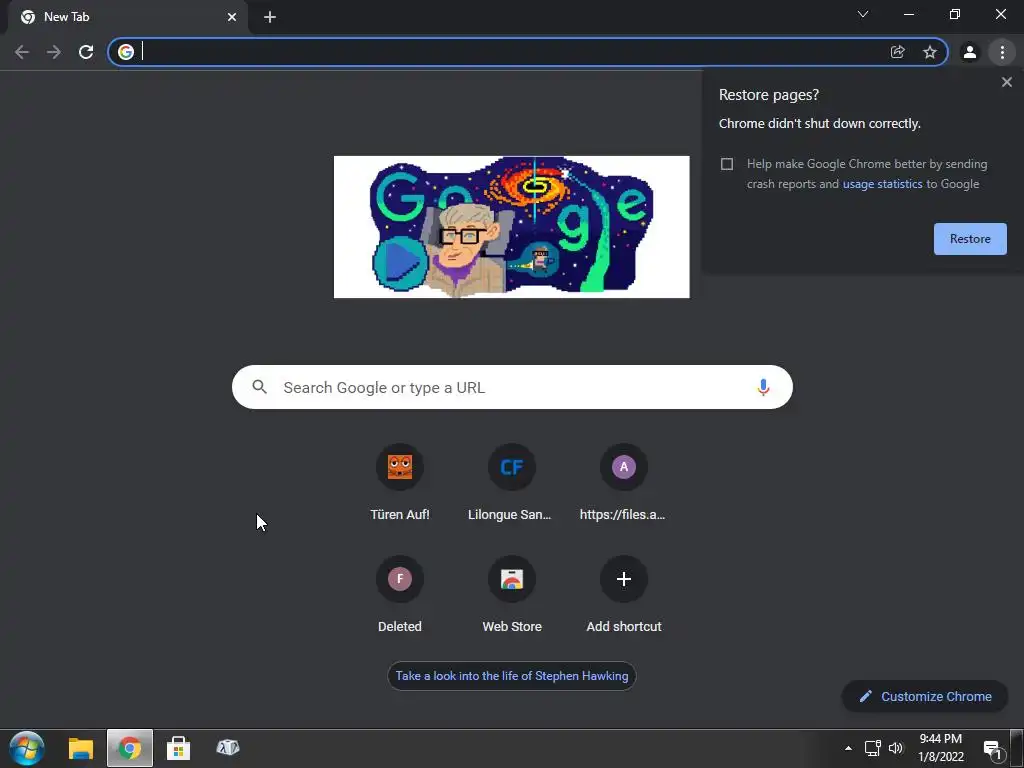Open the notification center icon
This screenshot has height=768, width=1024.
point(993,750)
